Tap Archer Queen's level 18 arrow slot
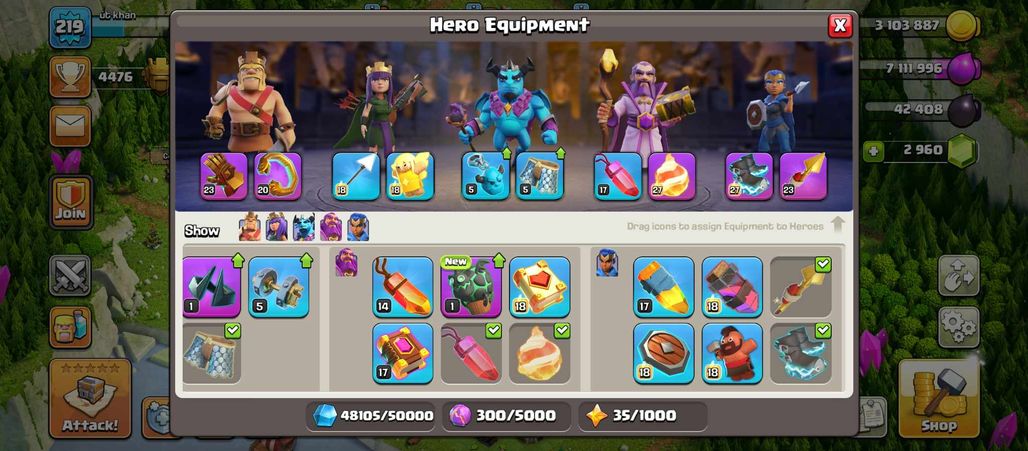The image size is (1028, 451). pyautogui.click(x=356, y=176)
